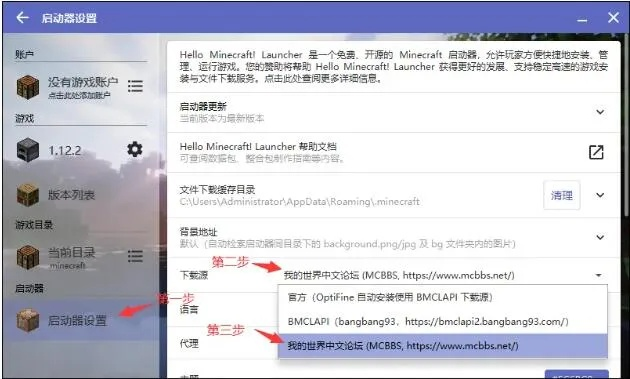Open help document external link icon
The image size is (630, 379).
596,152
